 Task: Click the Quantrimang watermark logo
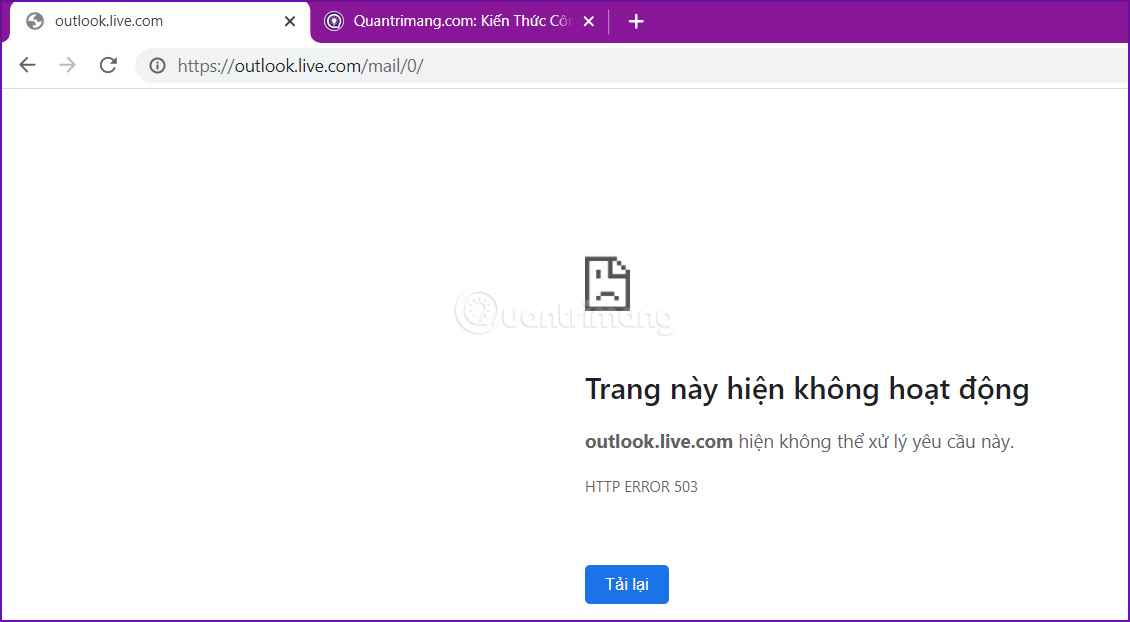point(564,315)
